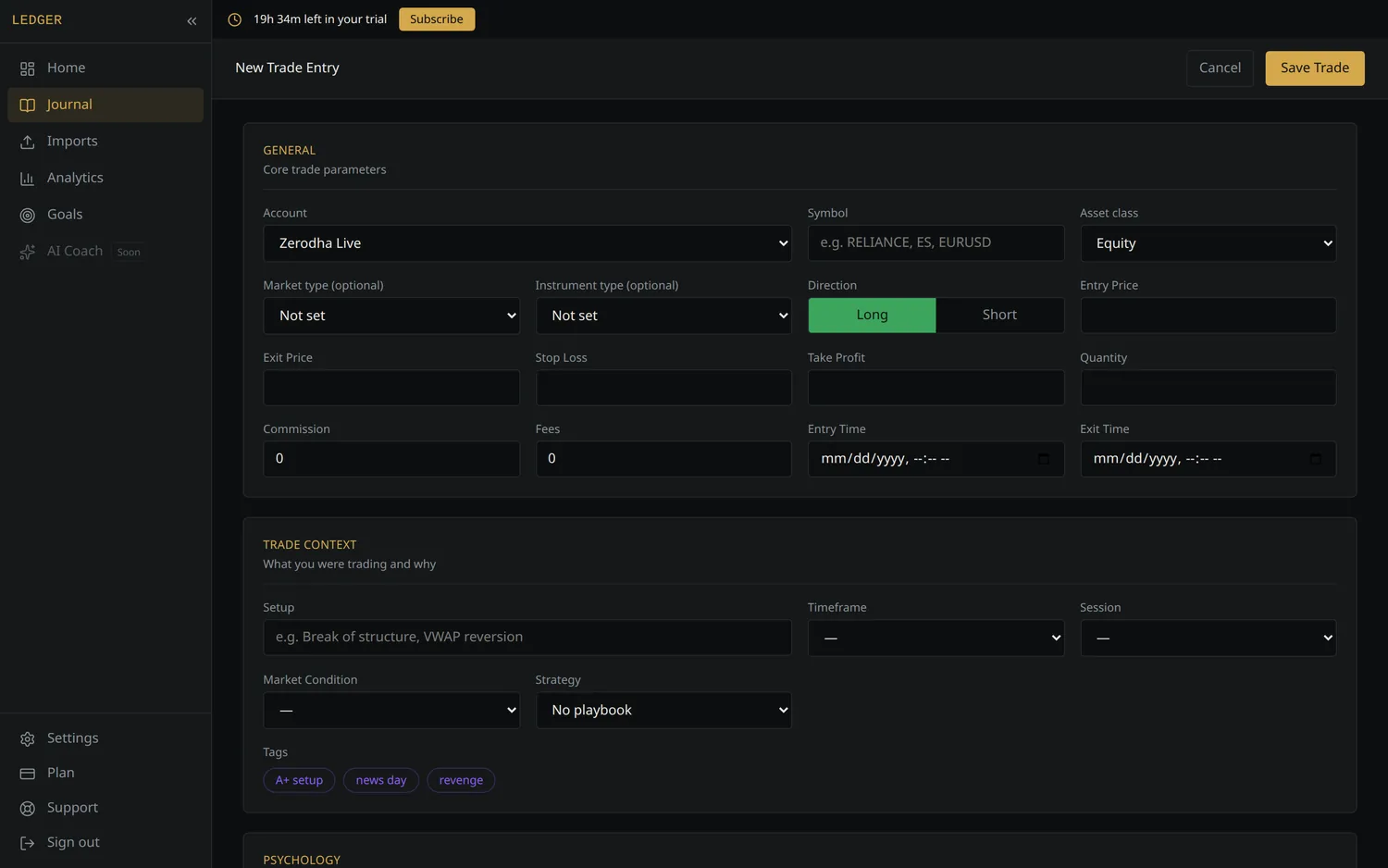The height and width of the screenshot is (868, 1388).
Task: Go to Home in the sidebar
Action: [x=105, y=68]
